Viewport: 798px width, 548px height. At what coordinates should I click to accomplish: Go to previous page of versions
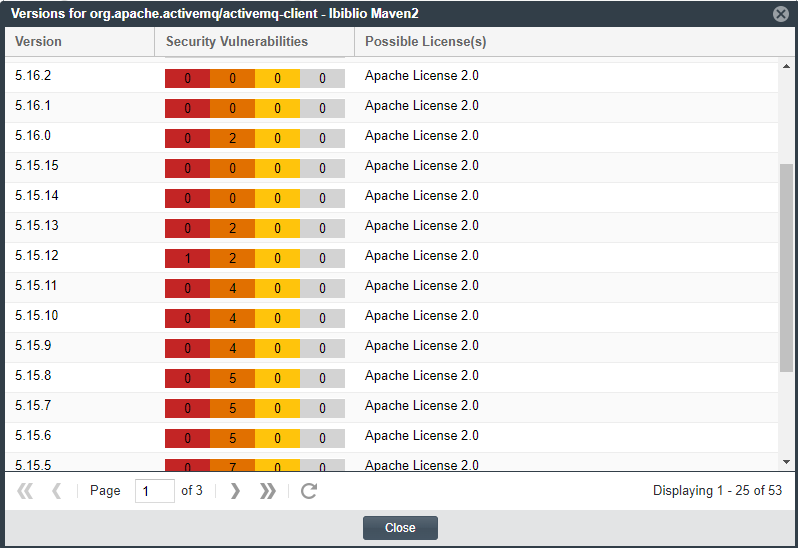(56, 491)
